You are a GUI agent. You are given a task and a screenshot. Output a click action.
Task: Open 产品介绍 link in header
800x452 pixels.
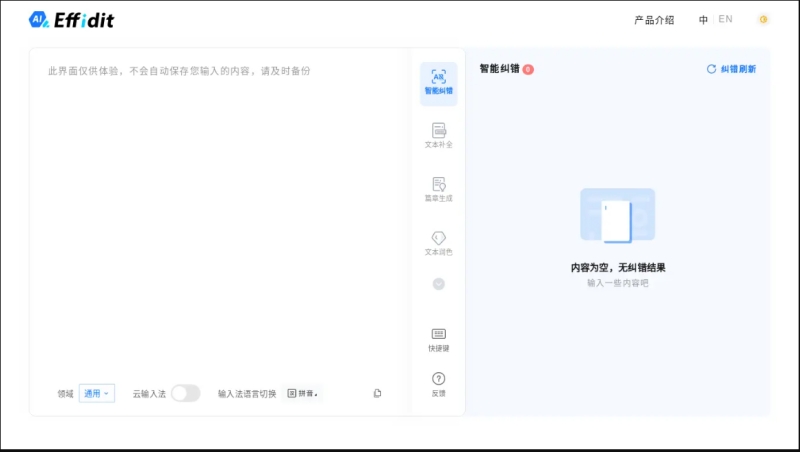[x=654, y=20]
